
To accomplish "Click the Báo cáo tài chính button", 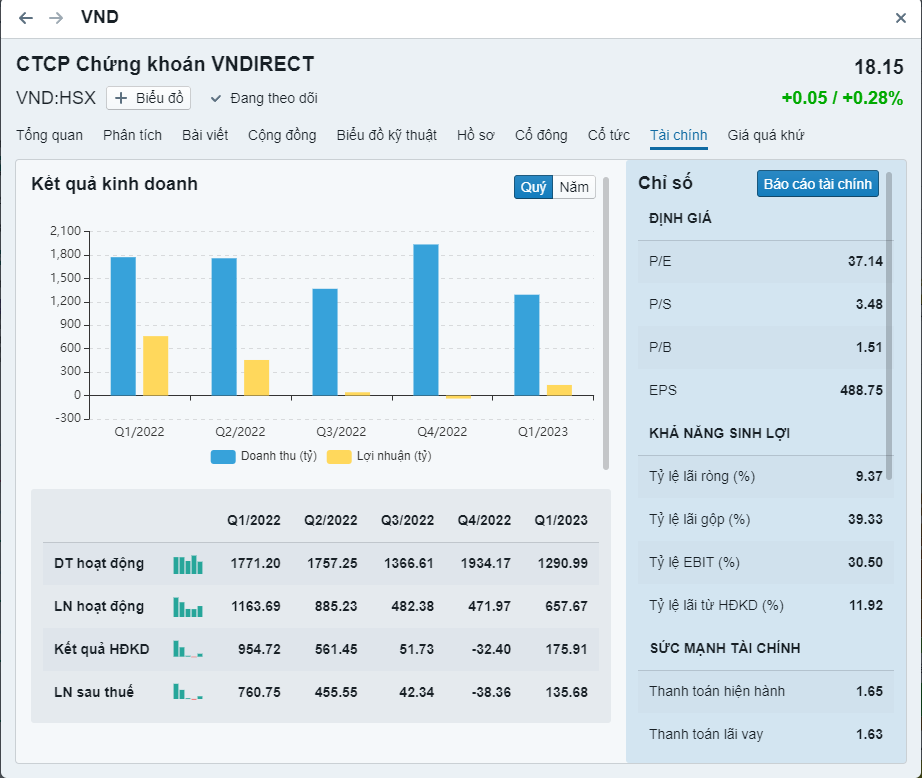I will (817, 184).
